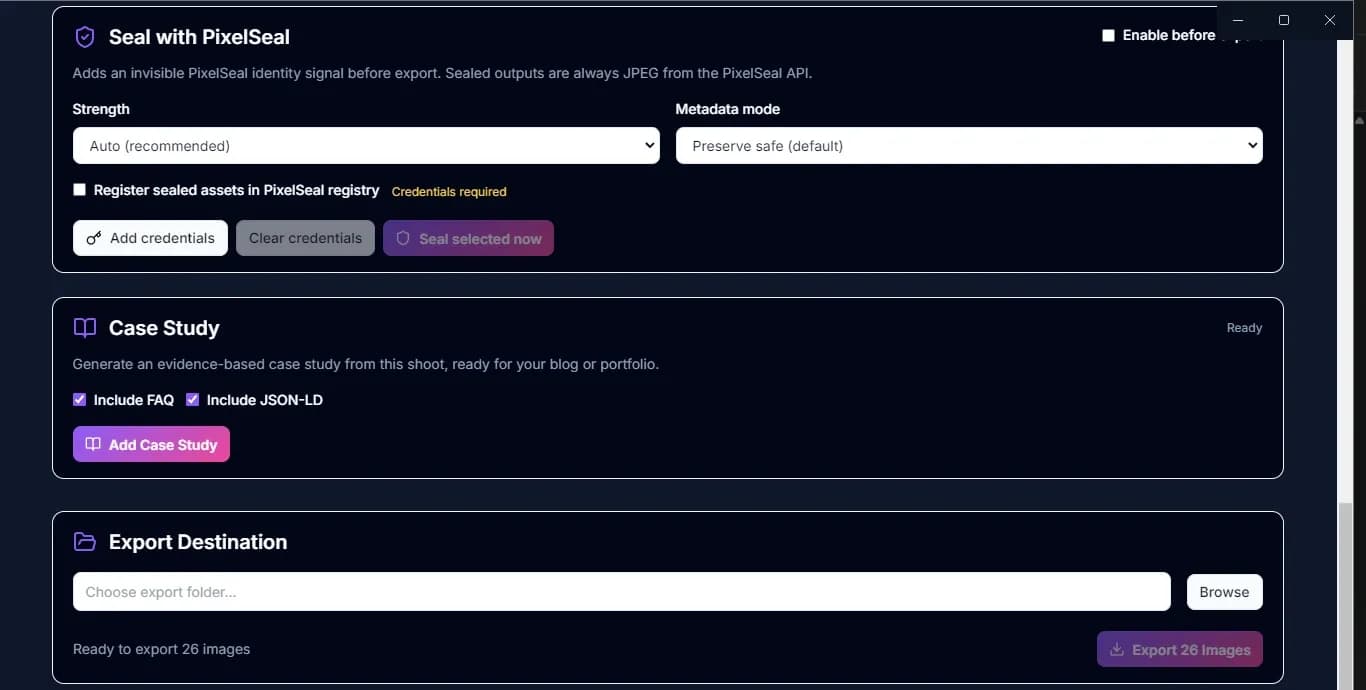1366x690 pixels.
Task: Click the Case Study heading
Action: coord(164,328)
